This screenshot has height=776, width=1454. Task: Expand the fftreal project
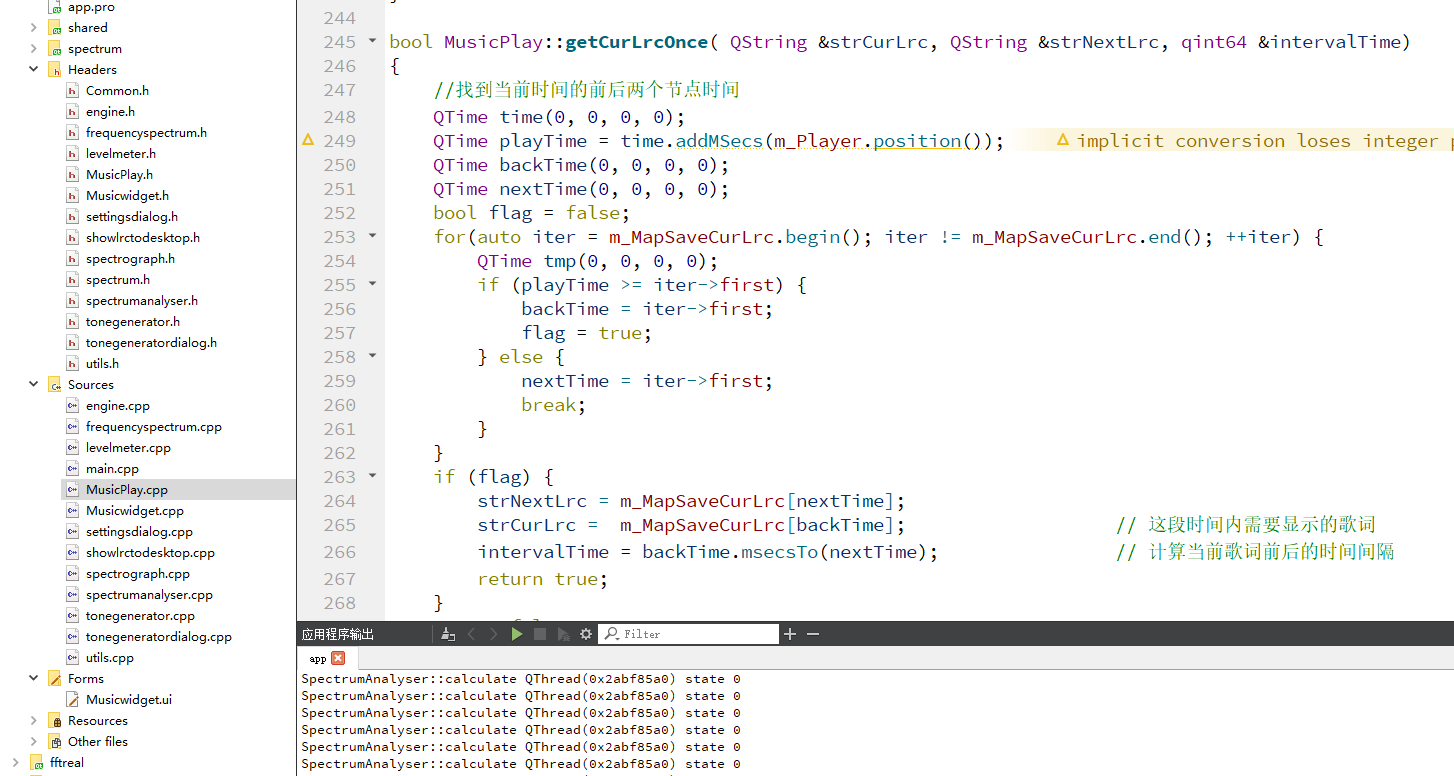tap(16, 762)
